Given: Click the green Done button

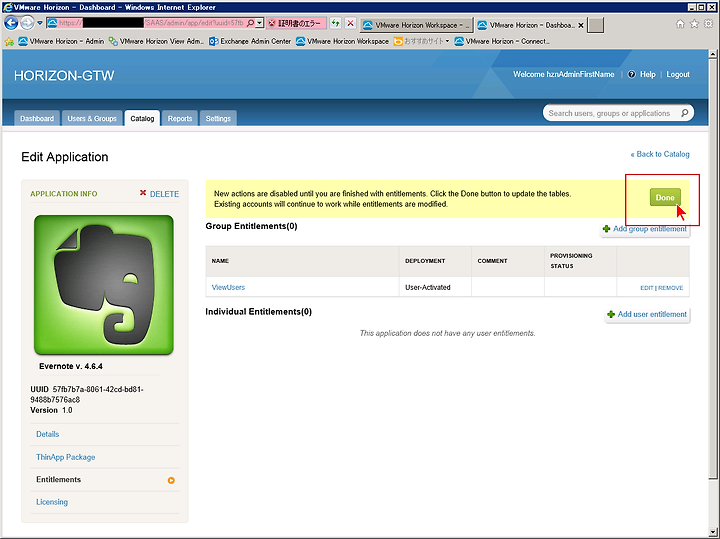Looking at the screenshot, I should tap(665, 197).
